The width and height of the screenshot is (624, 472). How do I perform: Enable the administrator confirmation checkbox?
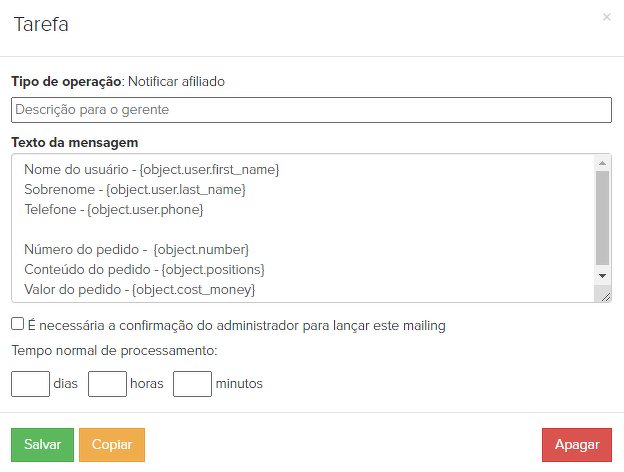coord(18,324)
